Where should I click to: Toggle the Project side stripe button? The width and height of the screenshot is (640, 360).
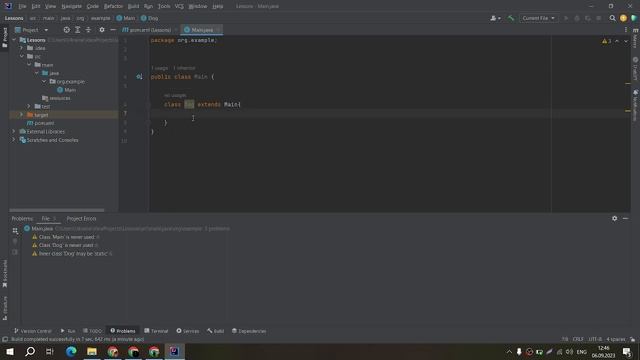coord(5,38)
